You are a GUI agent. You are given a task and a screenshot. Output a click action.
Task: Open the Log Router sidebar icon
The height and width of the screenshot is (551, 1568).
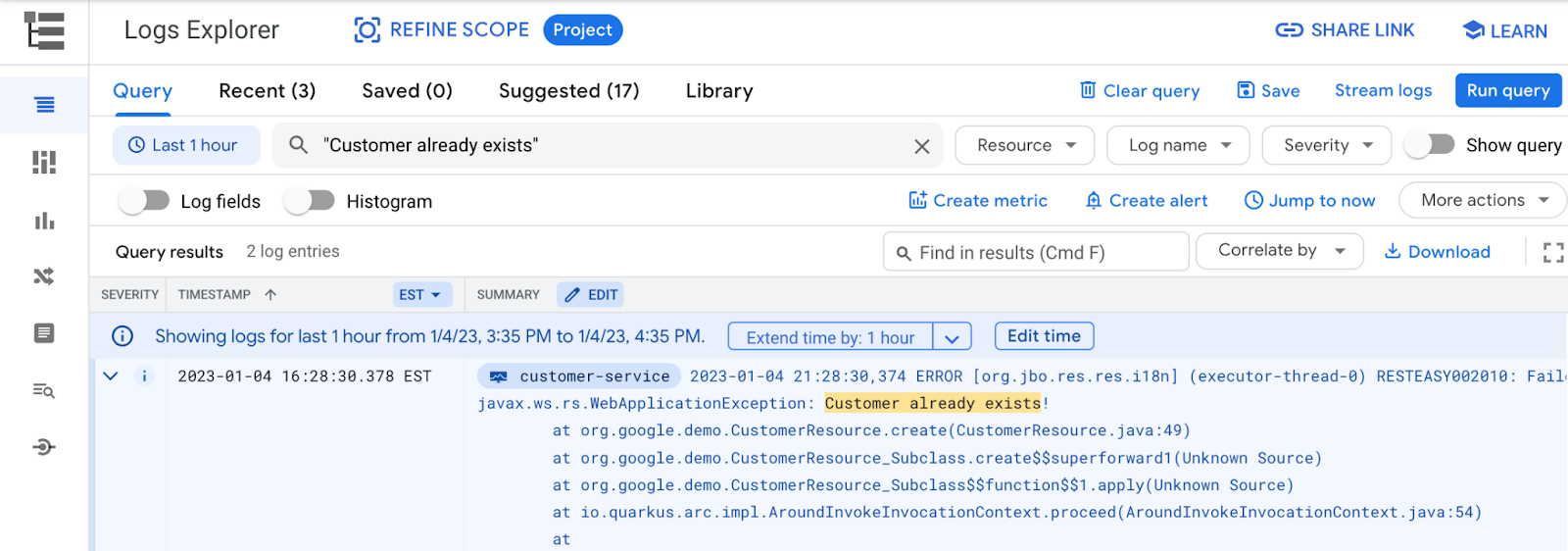[44, 276]
